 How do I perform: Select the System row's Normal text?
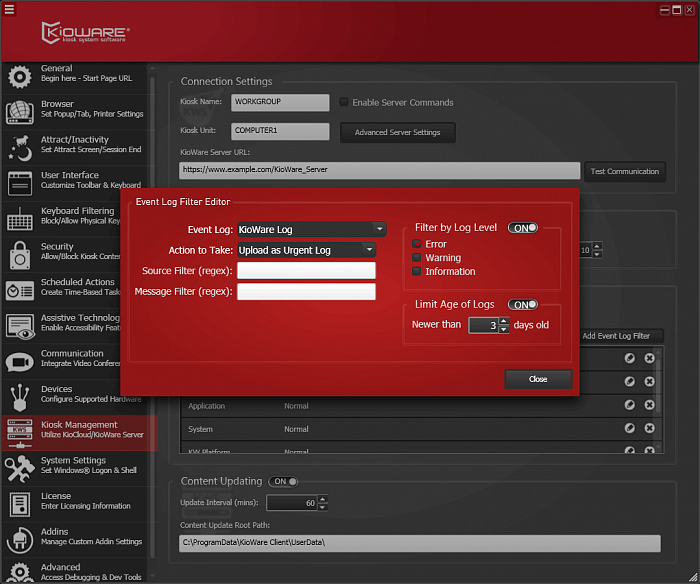point(296,429)
